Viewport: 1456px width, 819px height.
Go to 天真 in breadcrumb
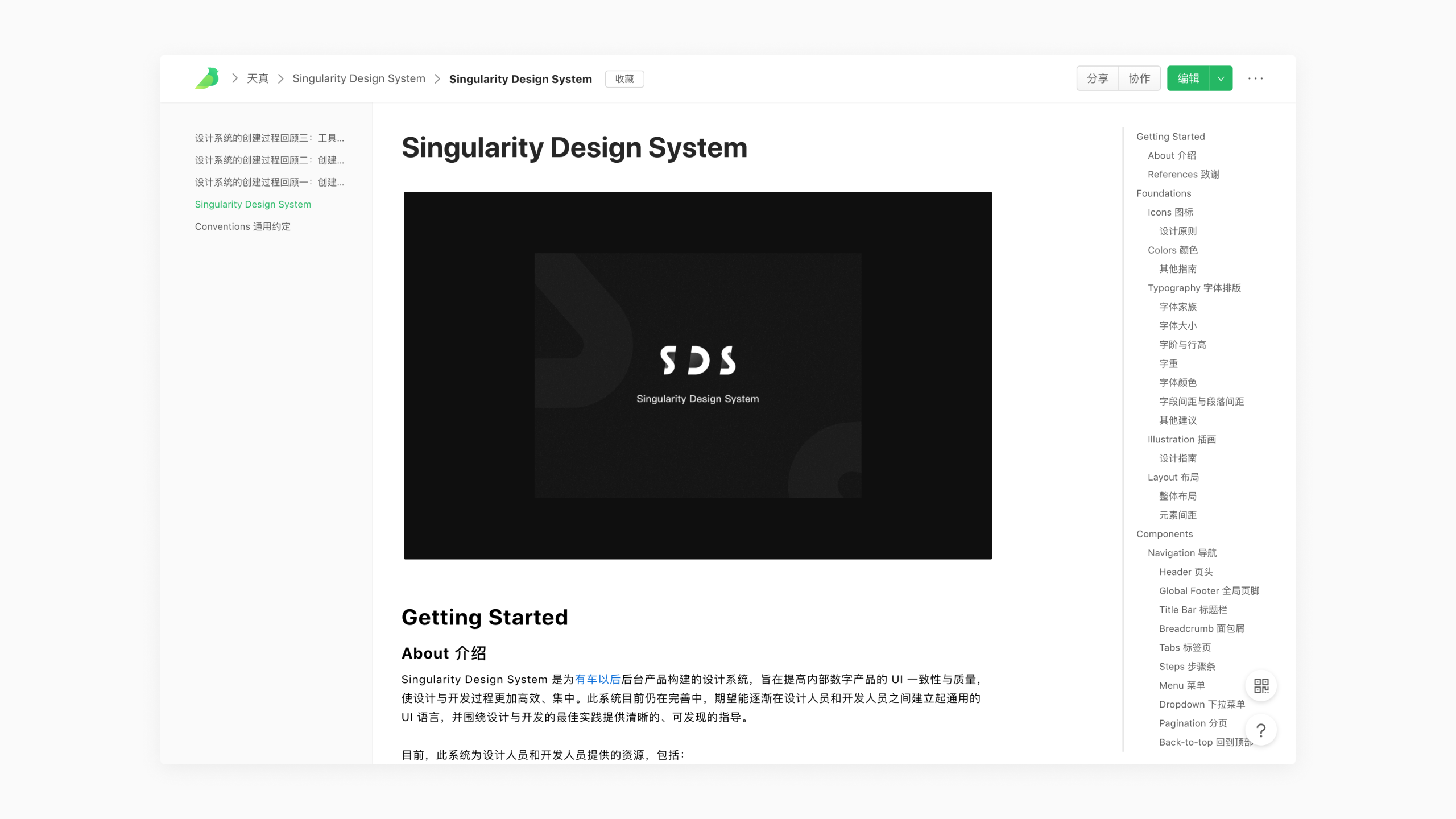(x=258, y=78)
